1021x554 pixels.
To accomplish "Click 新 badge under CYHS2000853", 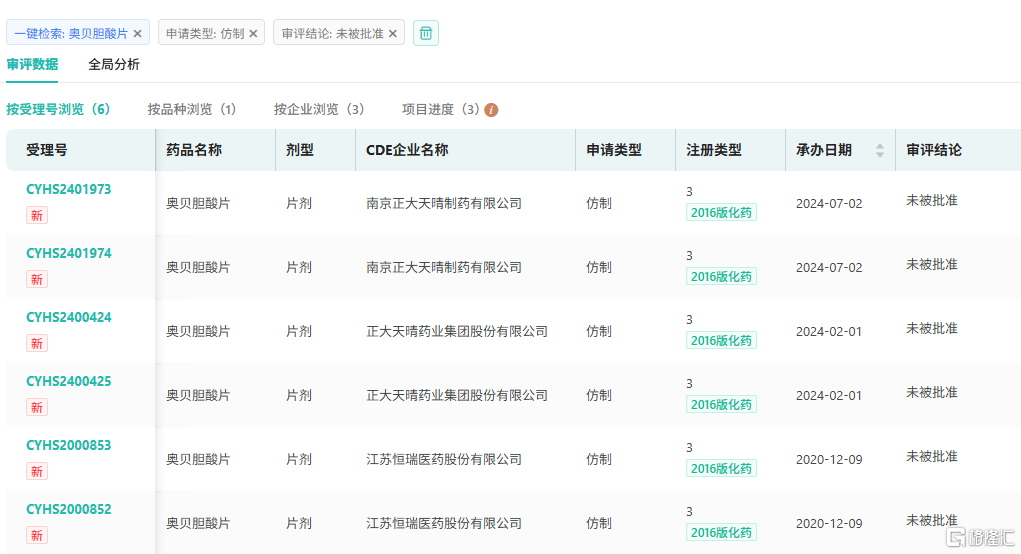I will pyautogui.click(x=36, y=471).
